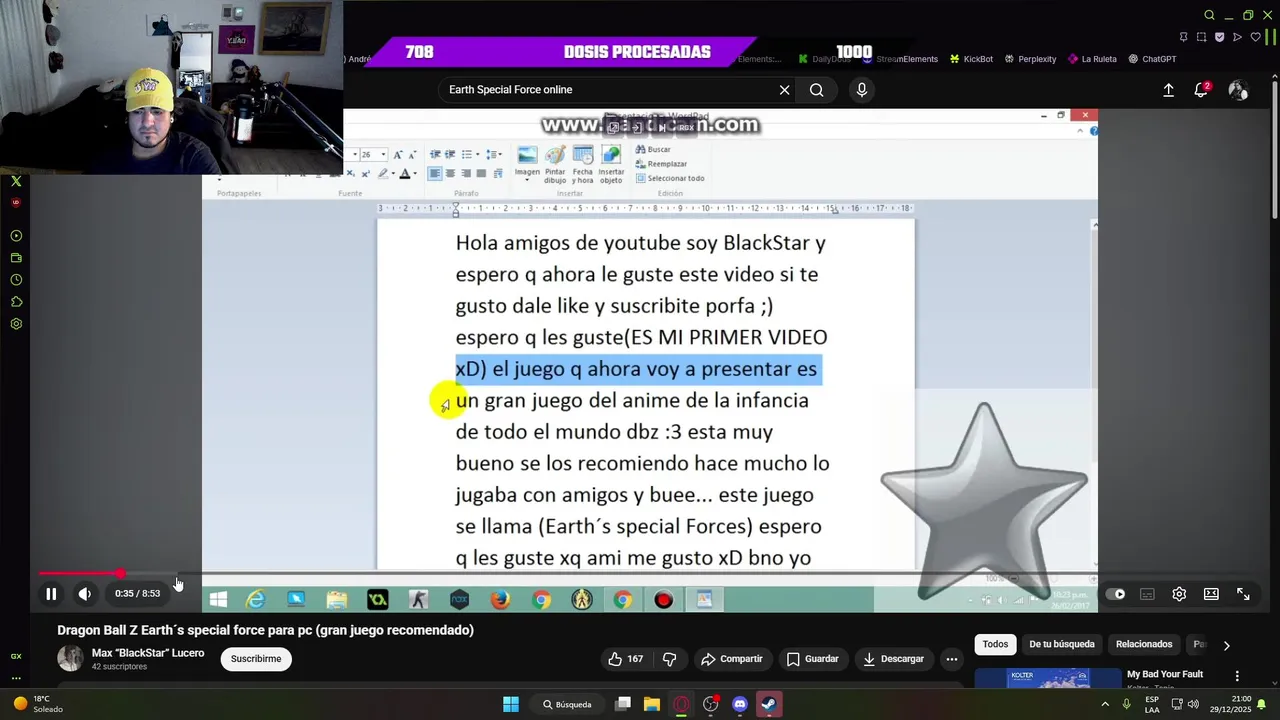Click the Windows Start button on the taskbar
Image resolution: width=1280 pixels, height=720 pixels.
511,704
